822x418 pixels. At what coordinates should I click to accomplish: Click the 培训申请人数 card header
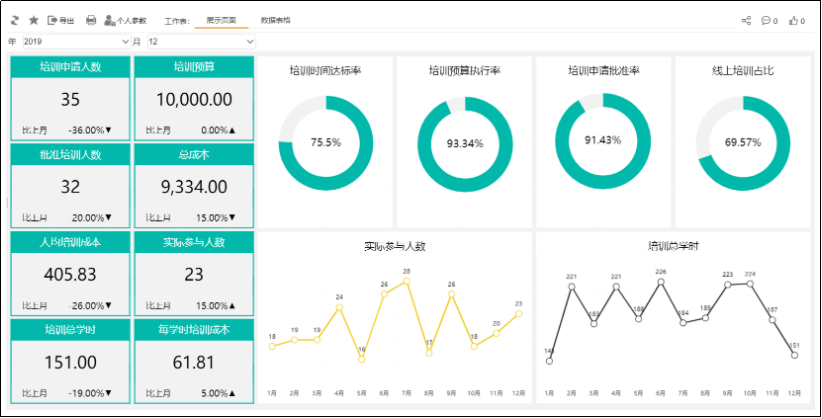[x=70, y=67]
